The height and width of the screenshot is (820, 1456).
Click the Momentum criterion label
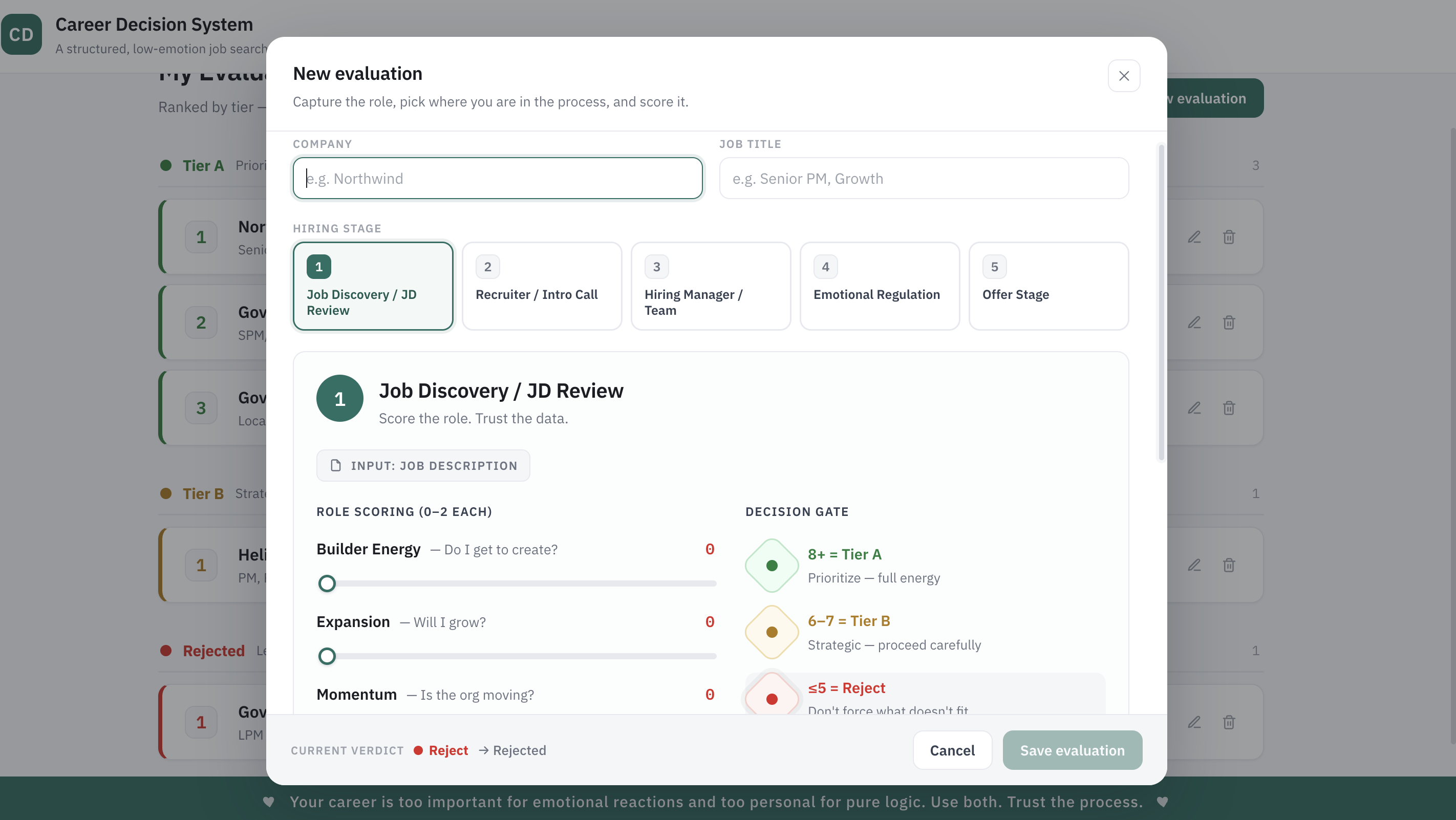(x=357, y=695)
